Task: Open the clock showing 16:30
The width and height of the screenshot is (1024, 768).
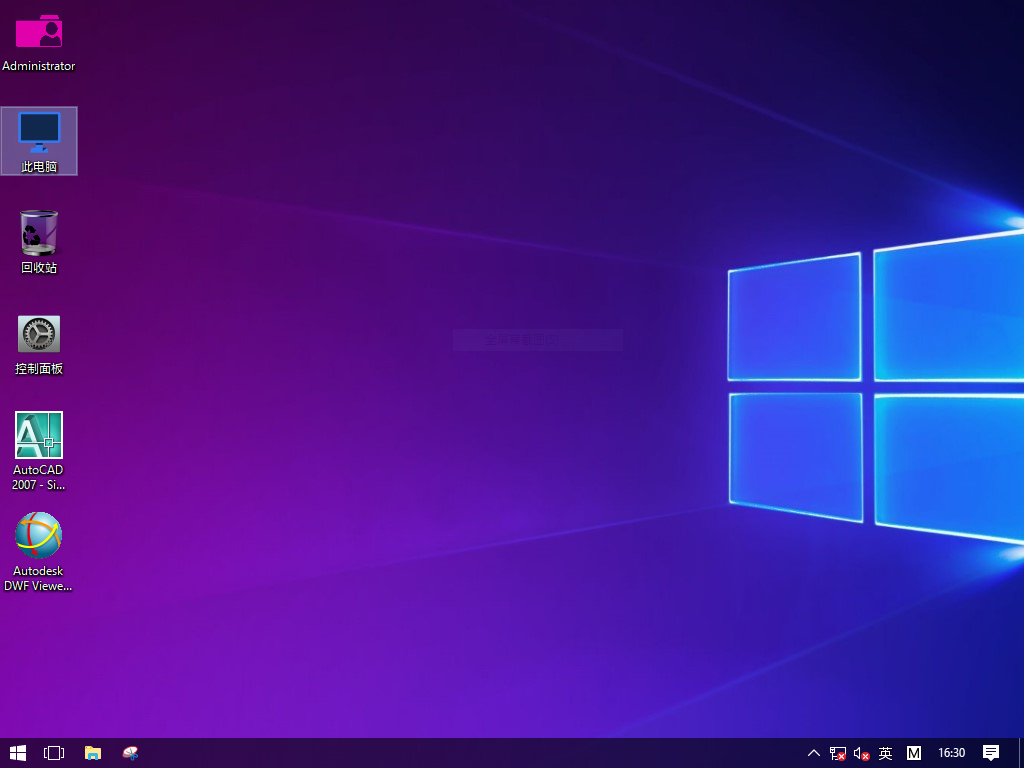Action: 952,753
